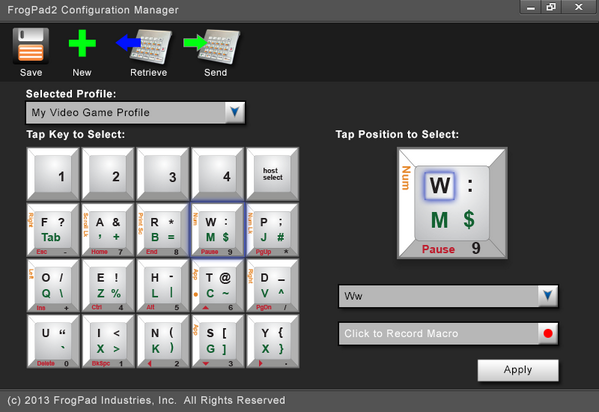Click the Save floppy disk icon

click(31, 46)
